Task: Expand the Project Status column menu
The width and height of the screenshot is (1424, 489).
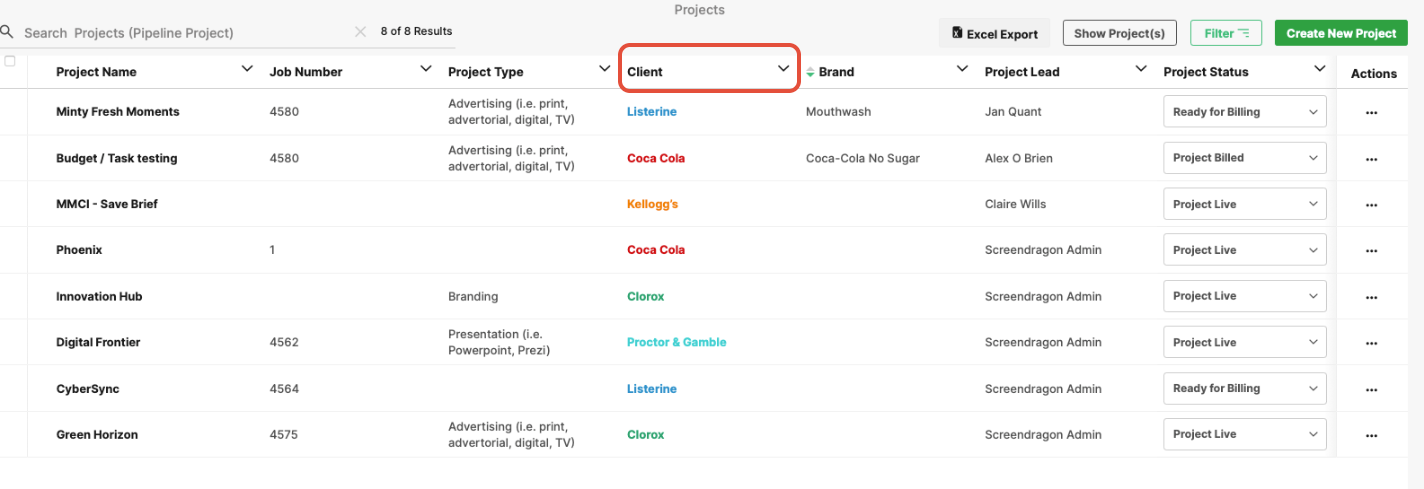Action: click(1319, 69)
